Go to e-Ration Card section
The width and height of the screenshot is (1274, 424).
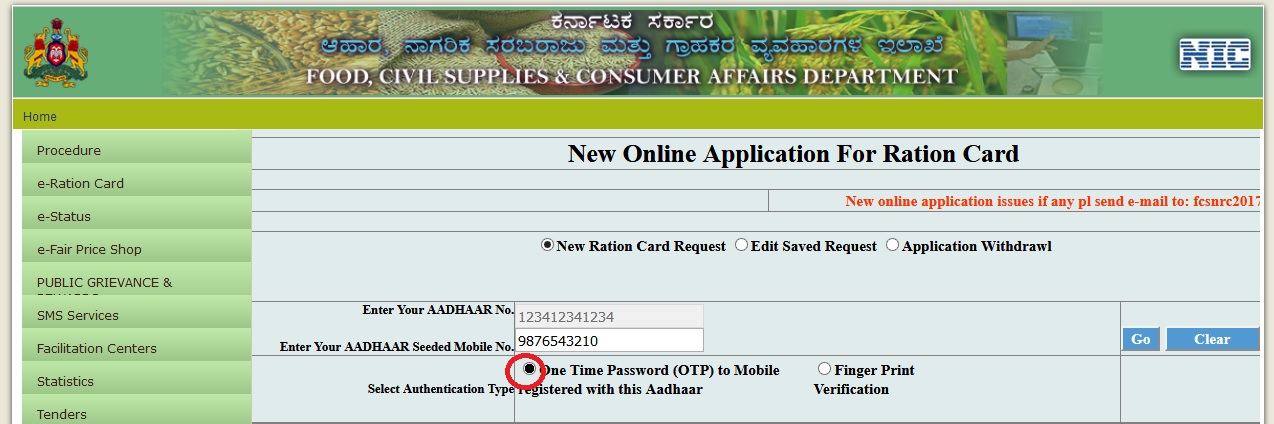(80, 183)
